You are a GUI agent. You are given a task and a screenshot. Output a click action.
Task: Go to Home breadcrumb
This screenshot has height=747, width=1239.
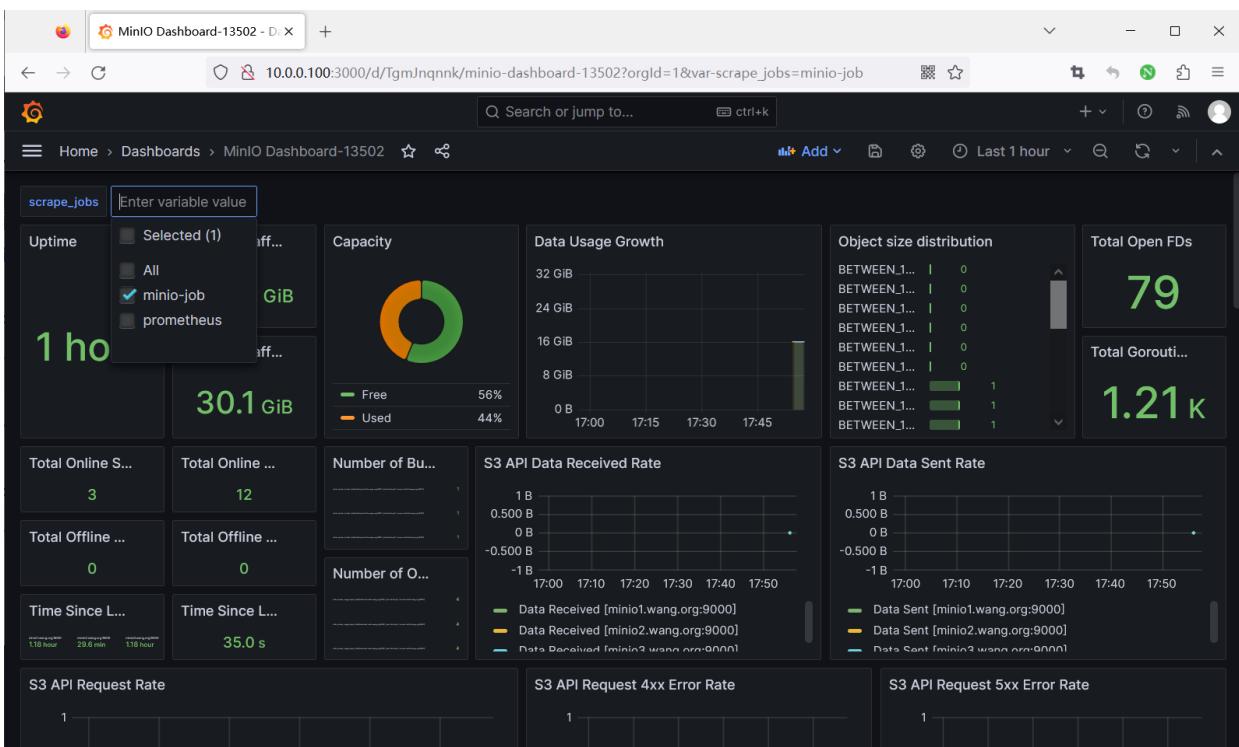click(x=79, y=151)
